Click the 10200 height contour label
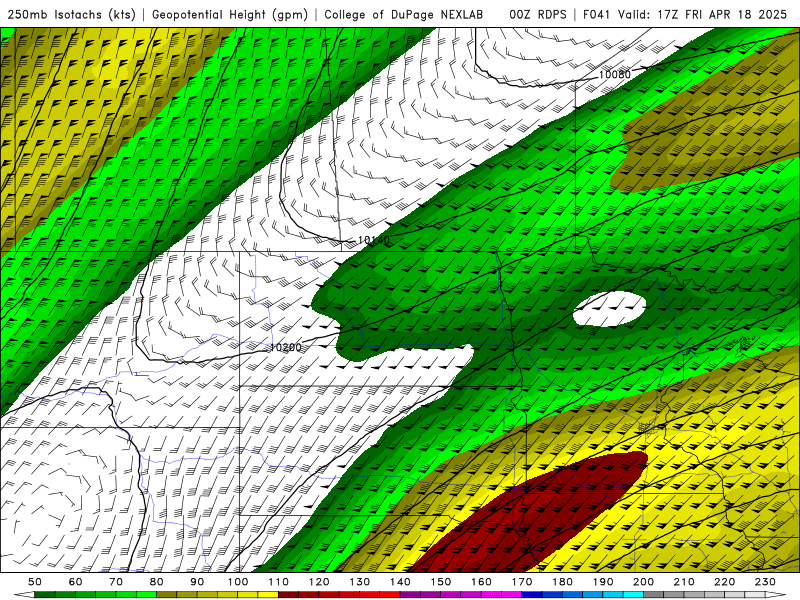This screenshot has height=600, width=800. pos(285,347)
